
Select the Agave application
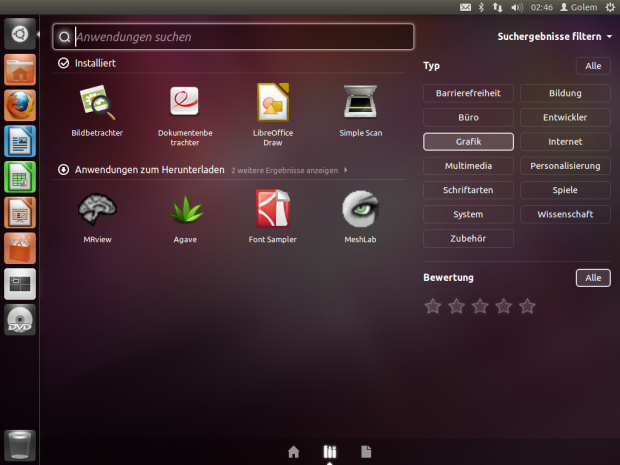185,217
